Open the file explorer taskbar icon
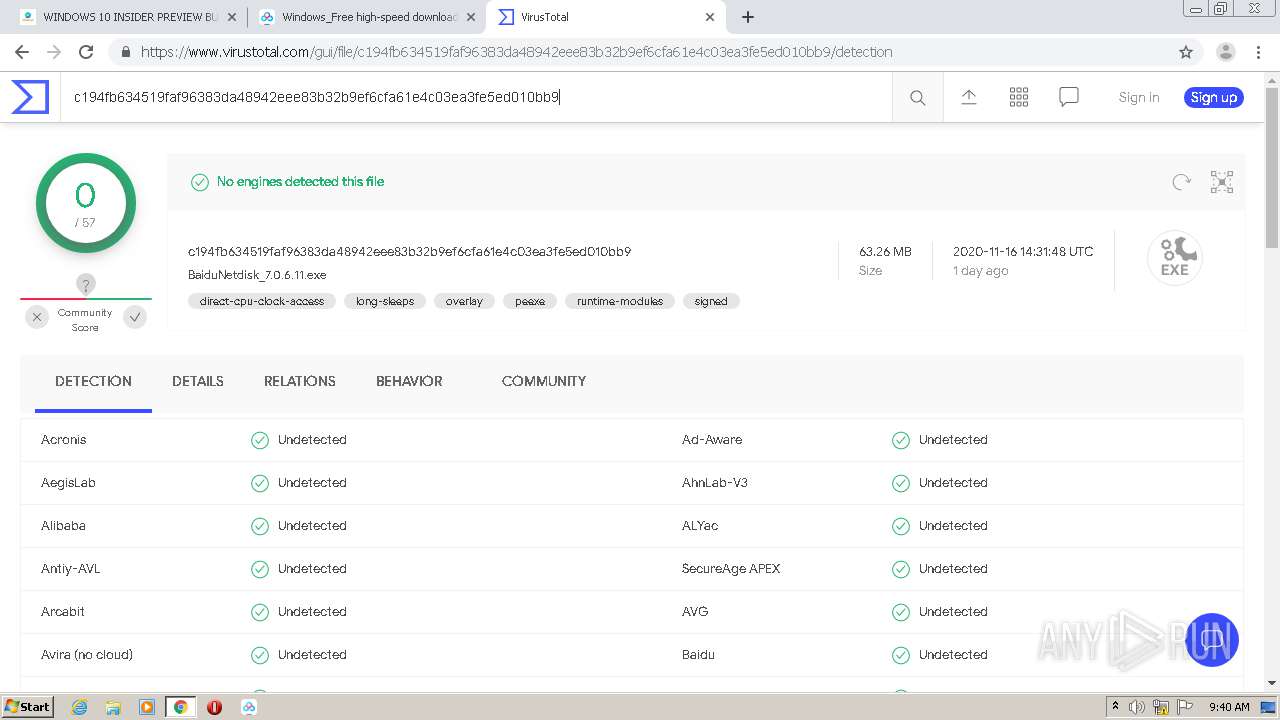The width and height of the screenshot is (1280, 720). tap(113, 707)
